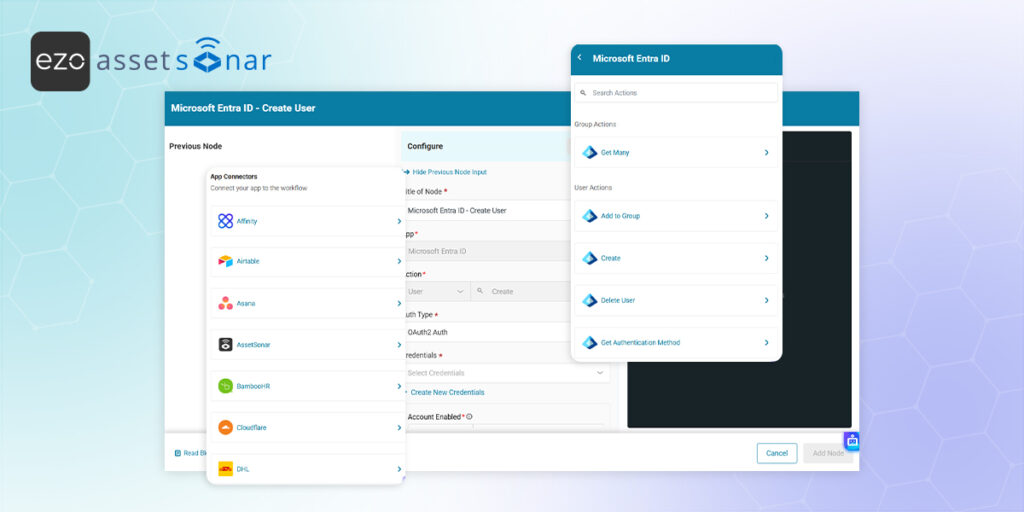Click the AssetSonar connector icon
Image resolution: width=1024 pixels, height=512 pixels.
point(225,345)
